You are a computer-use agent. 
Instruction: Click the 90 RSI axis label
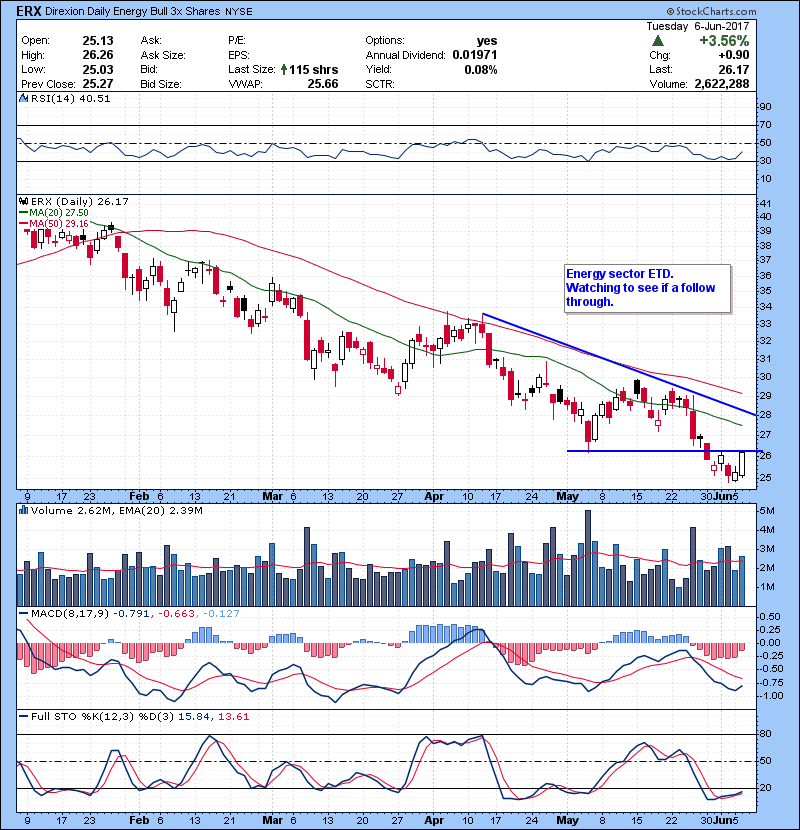point(766,106)
